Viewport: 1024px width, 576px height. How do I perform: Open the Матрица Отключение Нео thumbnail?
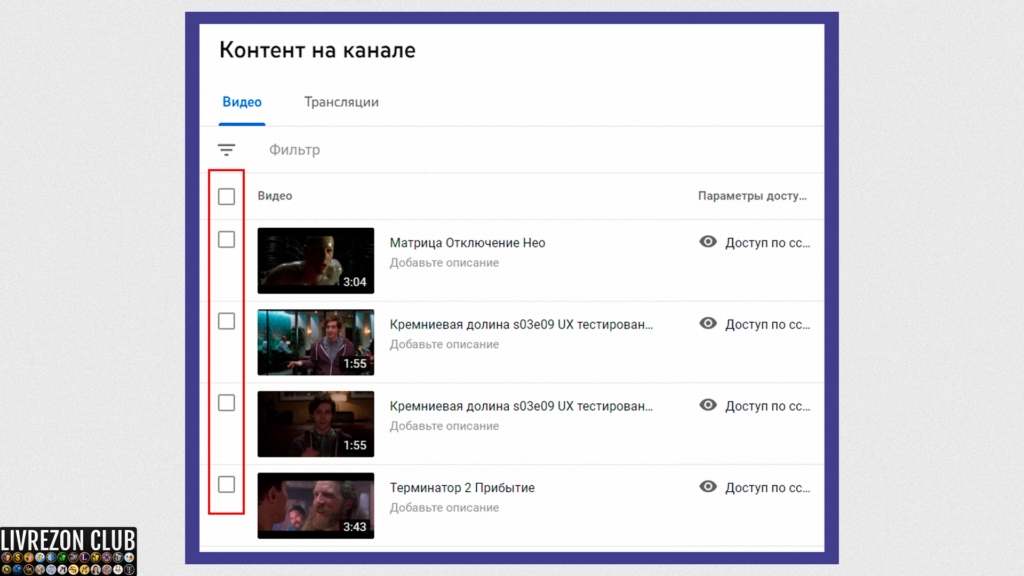tap(315, 261)
